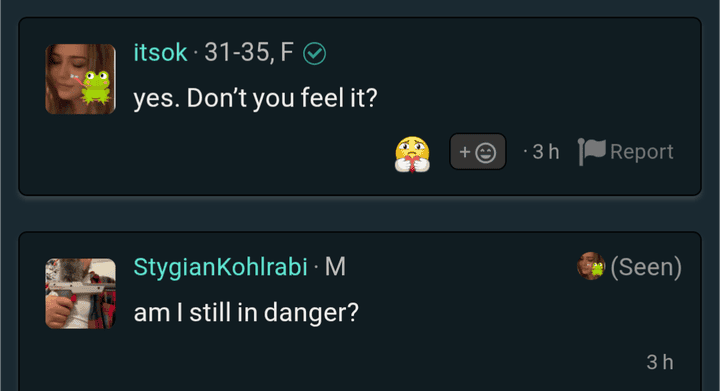Click the plus sign in the reaction button
Image resolution: width=720 pixels, height=391 pixels.
coord(465,152)
